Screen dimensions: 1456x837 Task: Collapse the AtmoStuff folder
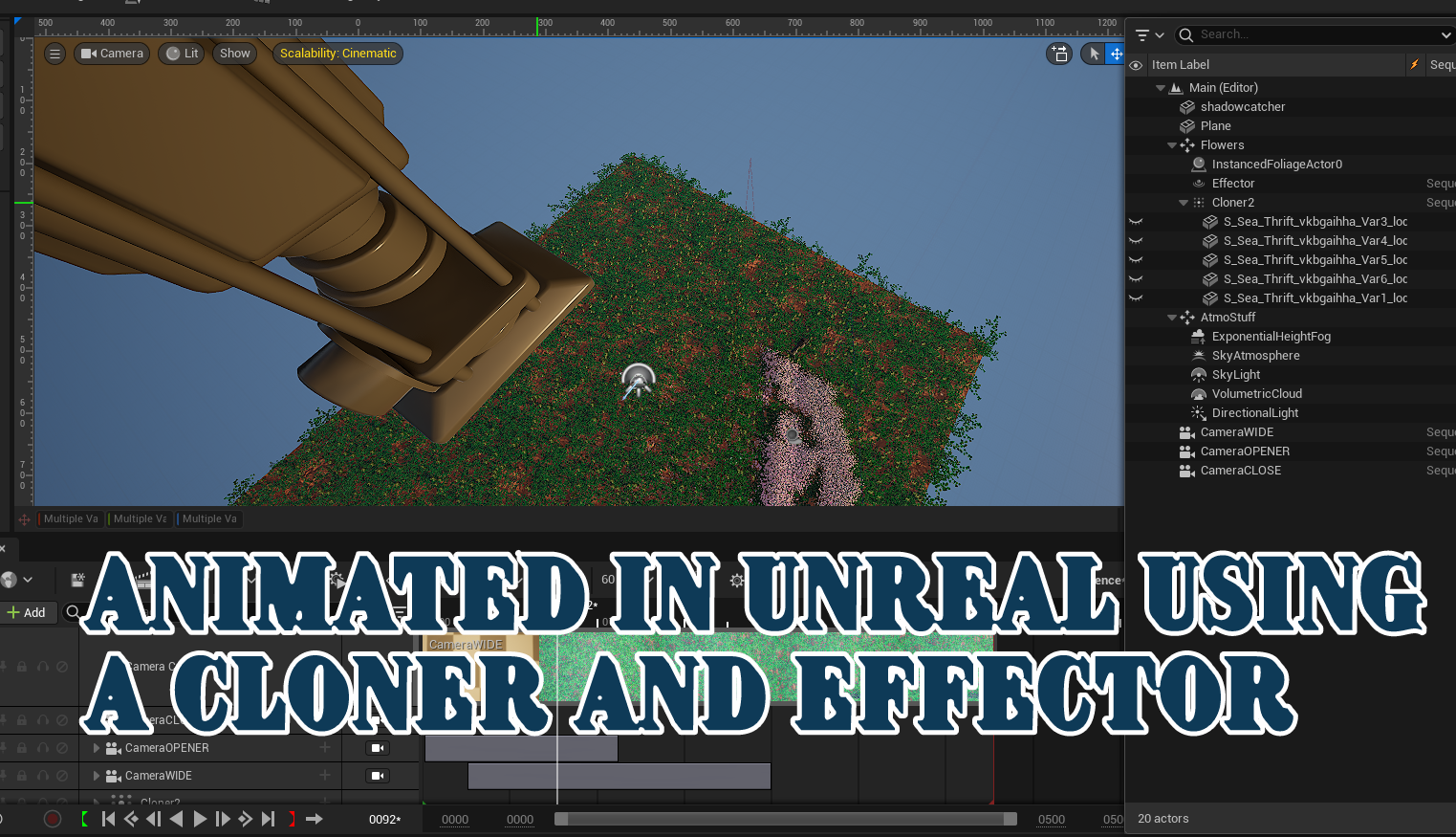(x=1172, y=318)
